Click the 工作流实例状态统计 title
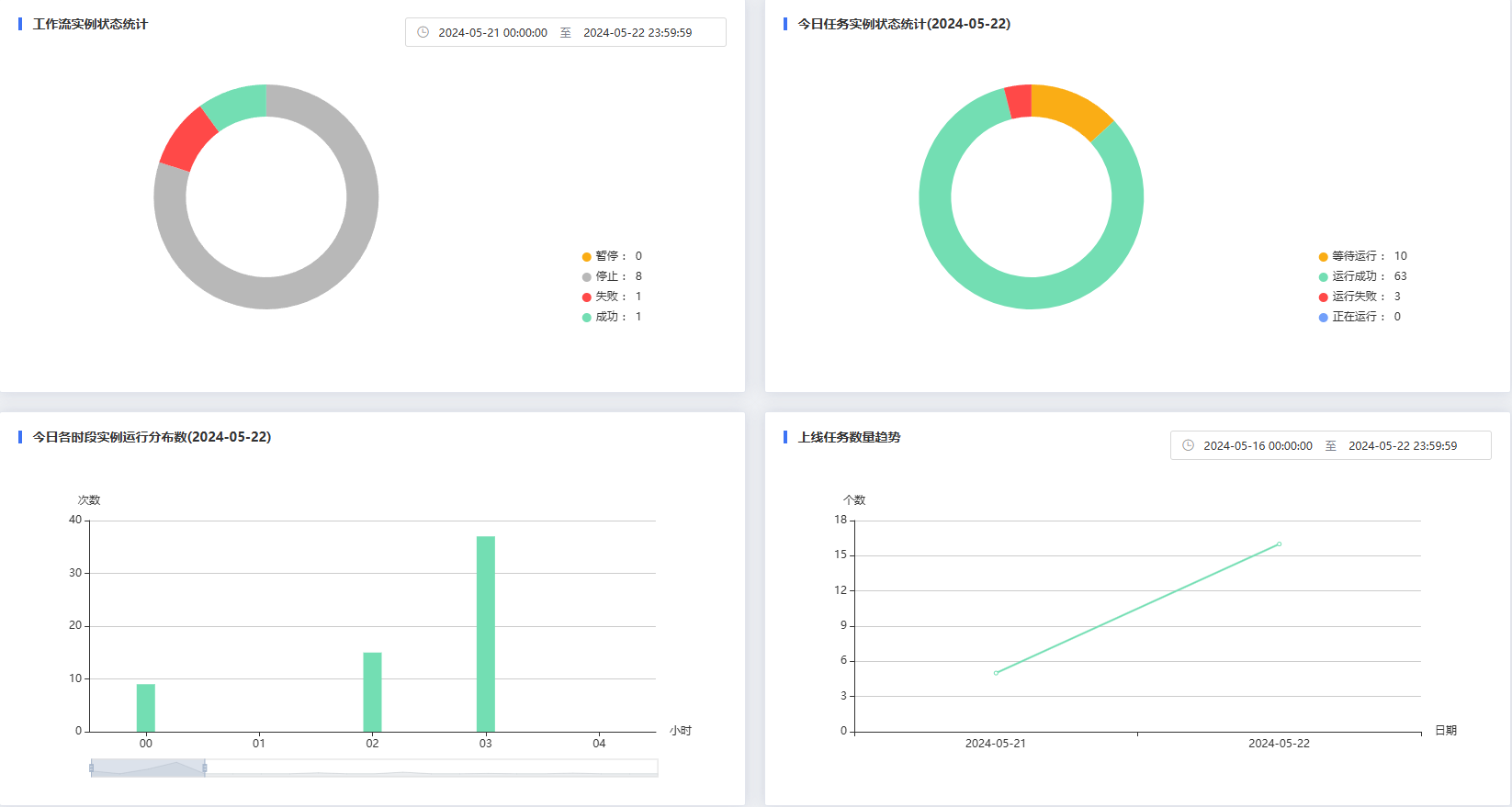Screen dimensions: 1512x807 pos(90,24)
